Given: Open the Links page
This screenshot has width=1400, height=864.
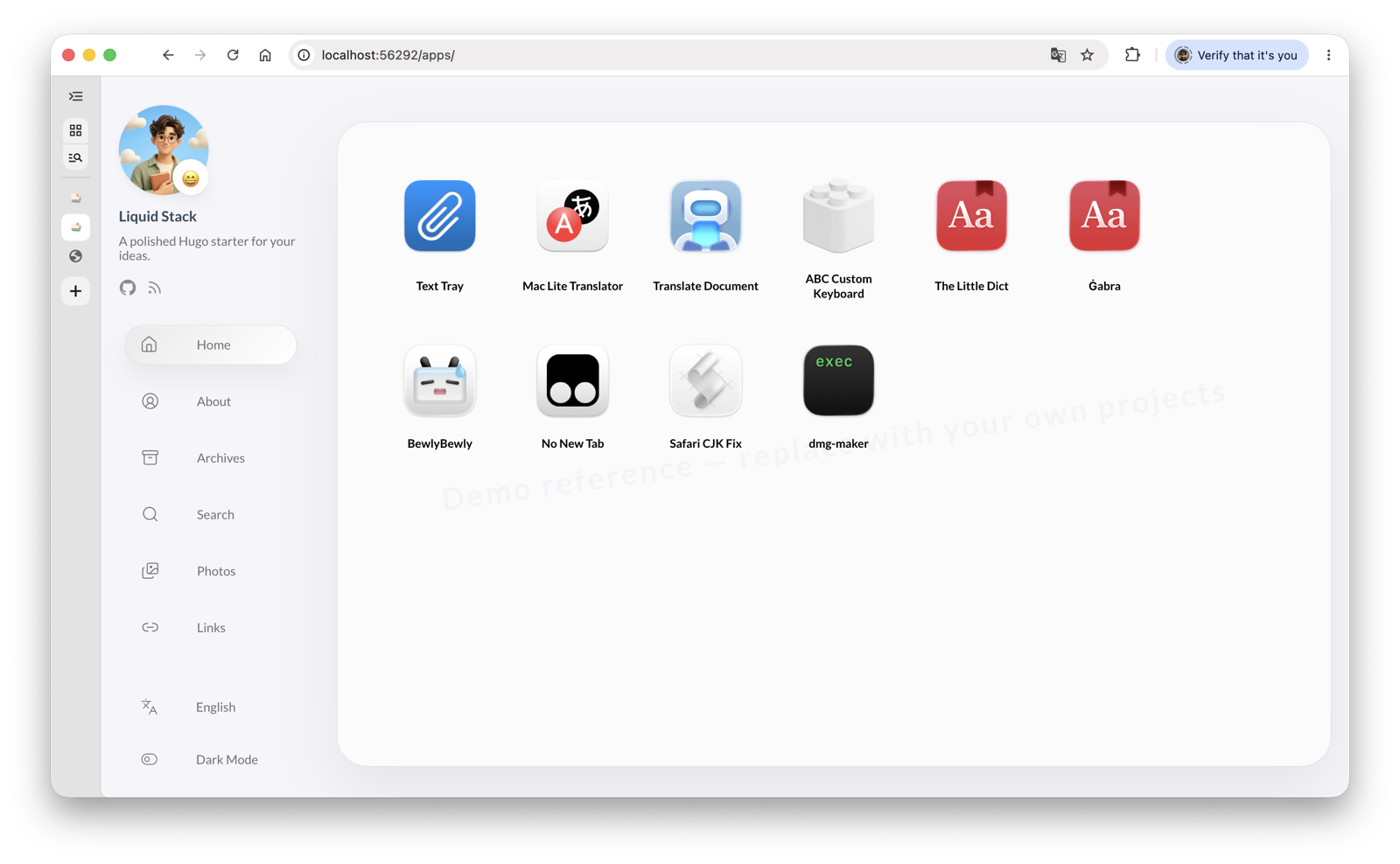Looking at the screenshot, I should 210,628.
